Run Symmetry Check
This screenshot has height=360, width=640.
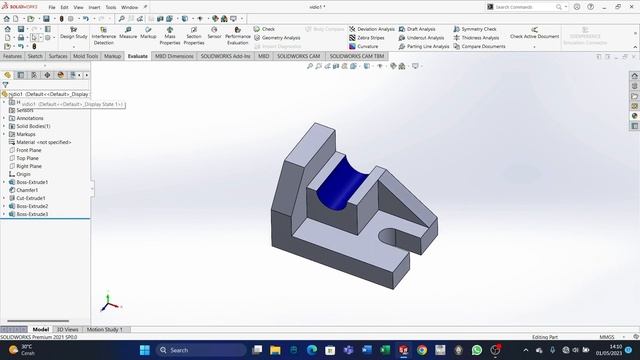point(475,29)
